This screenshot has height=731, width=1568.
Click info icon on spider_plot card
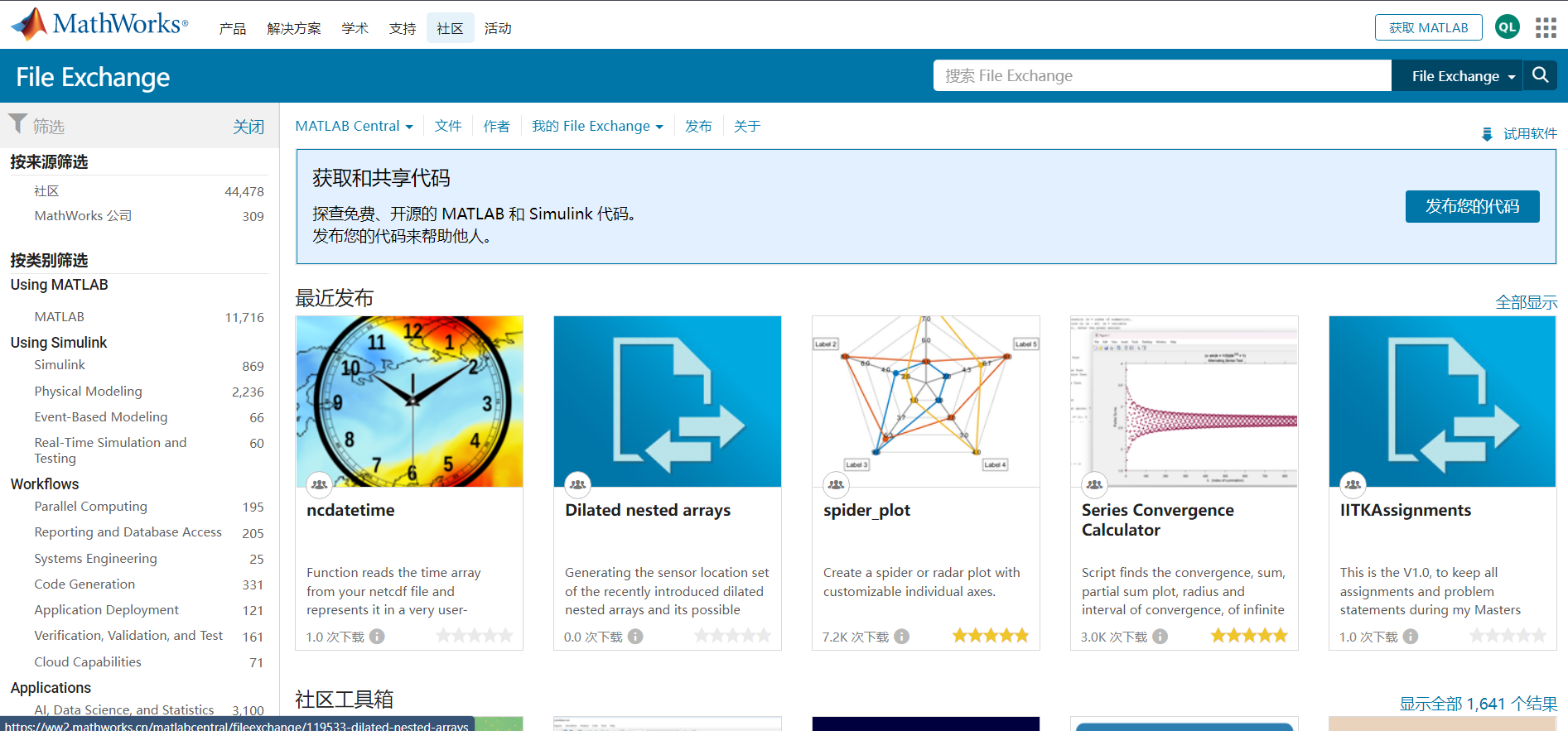901,637
